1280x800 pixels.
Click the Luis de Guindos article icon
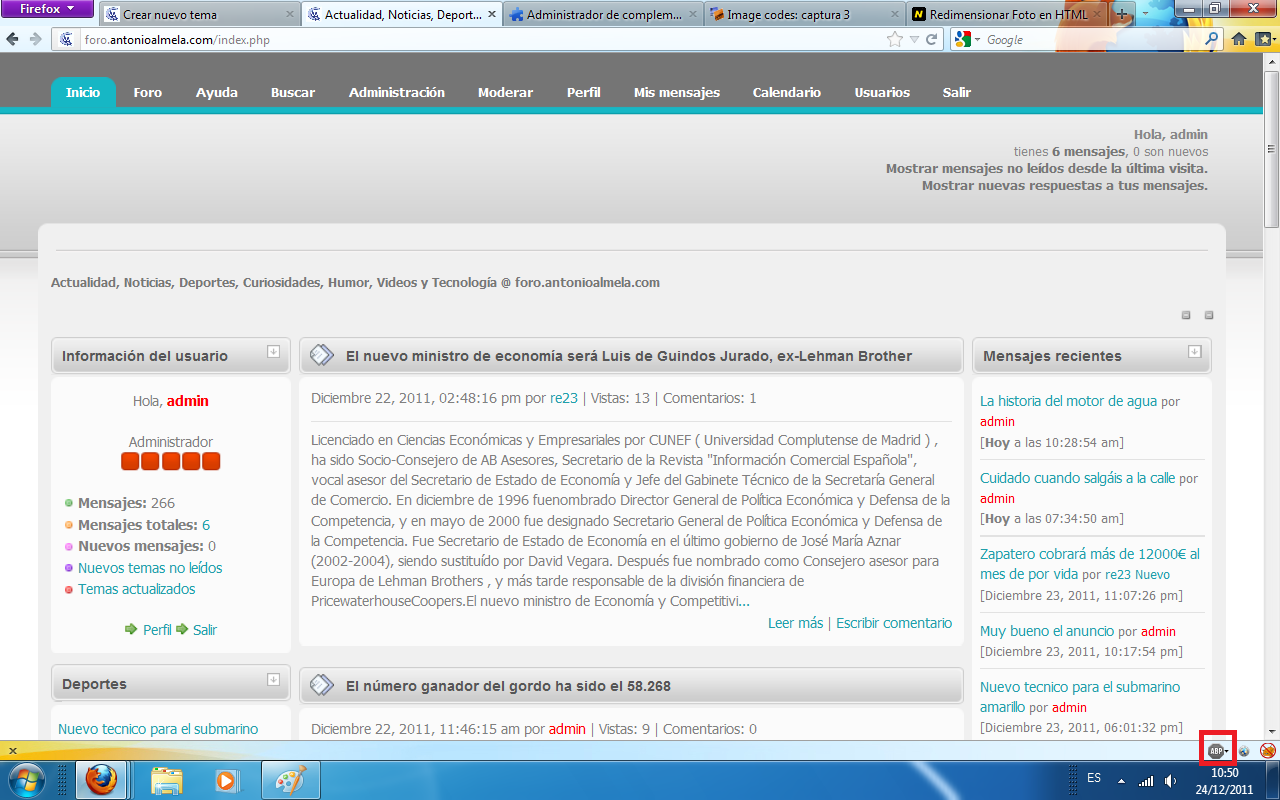321,355
